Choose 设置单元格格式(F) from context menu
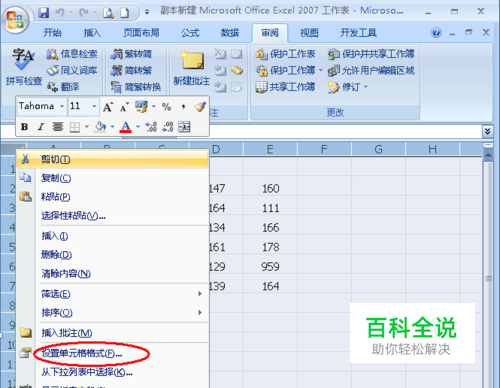The width and height of the screenshot is (500, 388). coord(112,353)
